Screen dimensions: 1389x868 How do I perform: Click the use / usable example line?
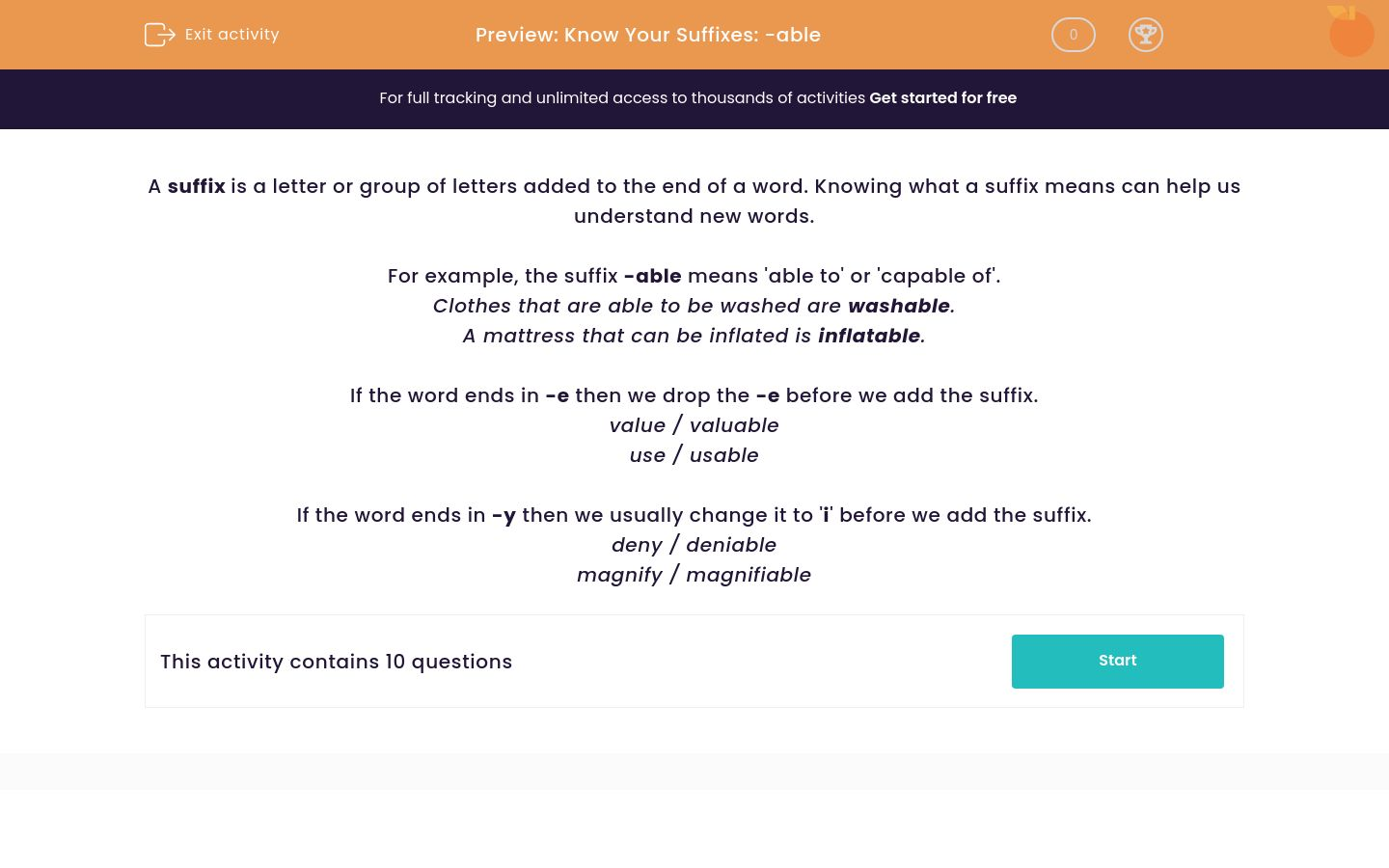point(694,455)
